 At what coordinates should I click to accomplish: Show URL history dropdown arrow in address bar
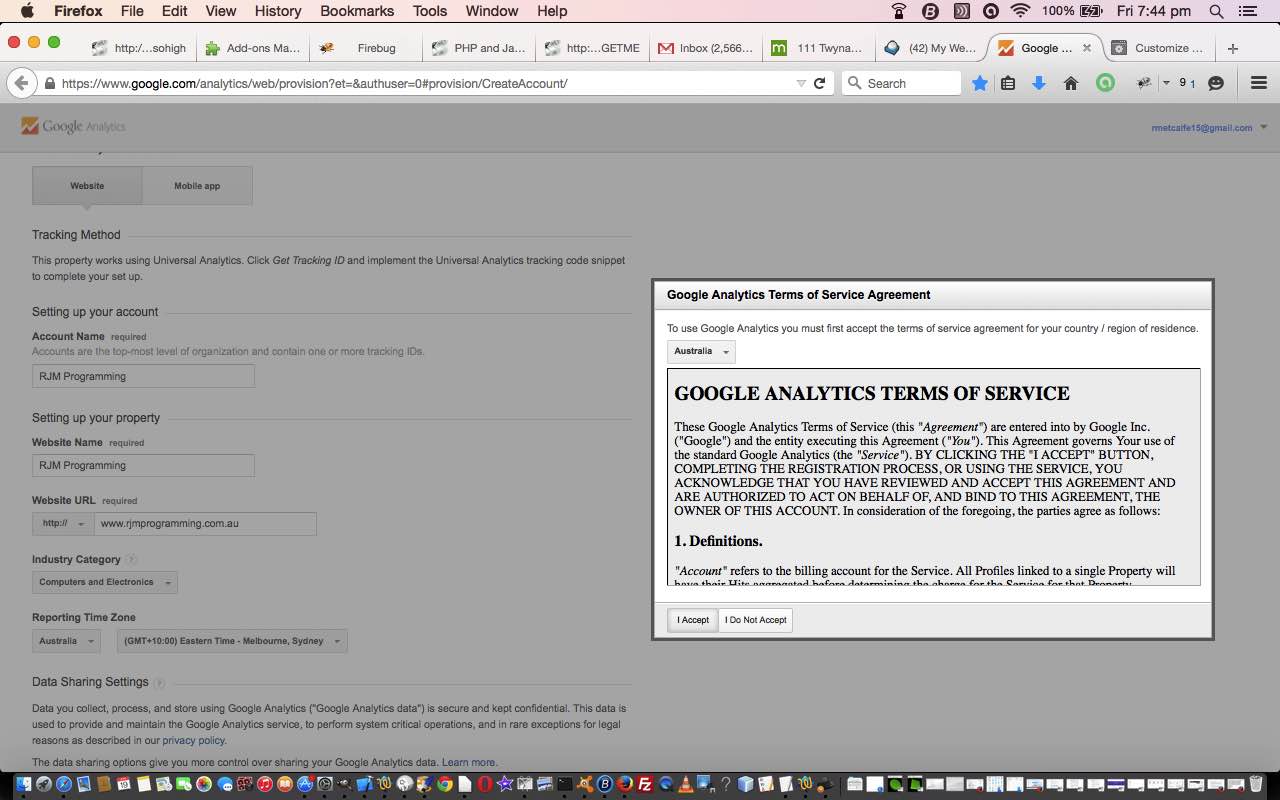pos(801,84)
